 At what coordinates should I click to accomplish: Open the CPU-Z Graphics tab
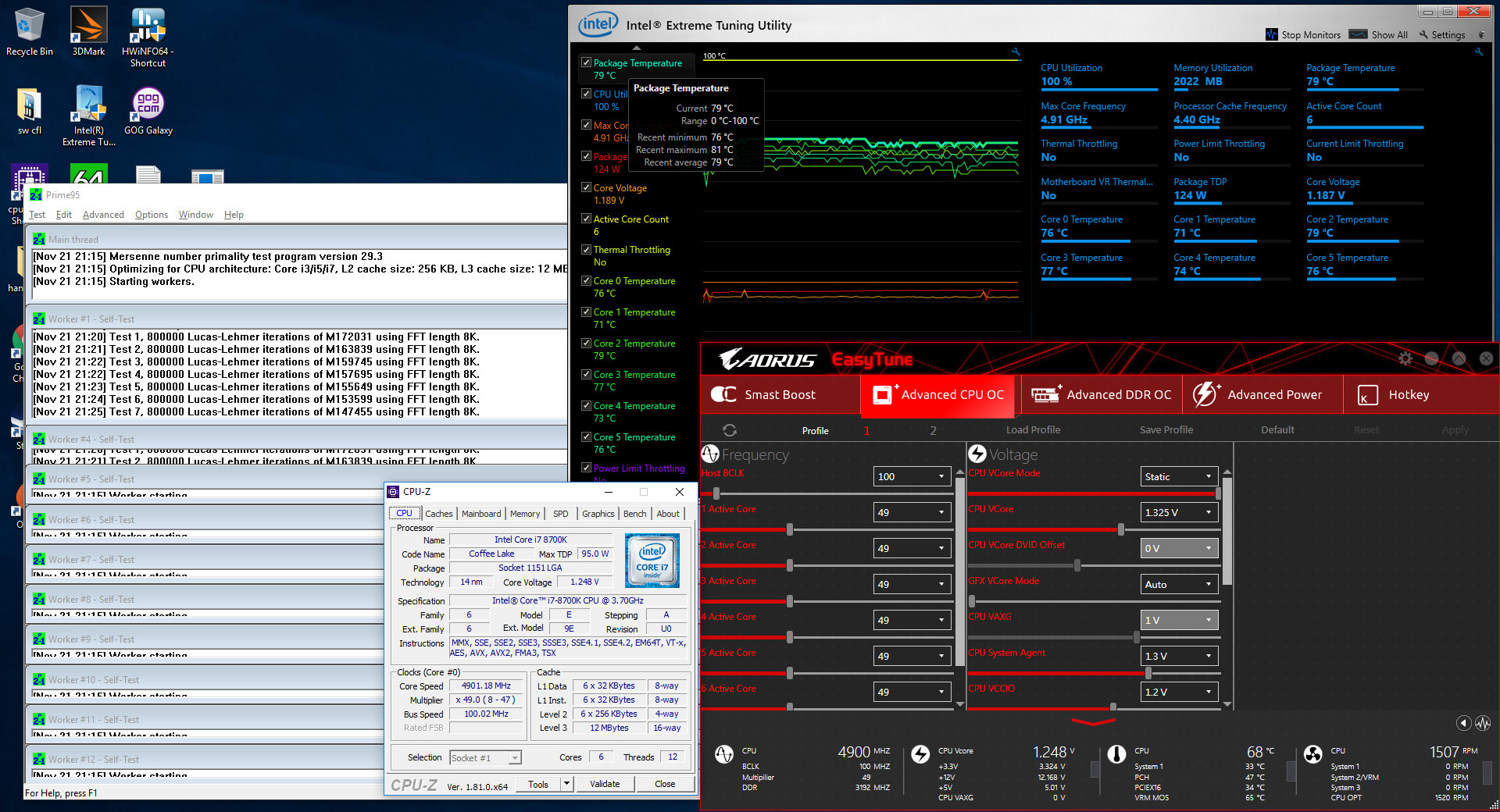click(598, 514)
